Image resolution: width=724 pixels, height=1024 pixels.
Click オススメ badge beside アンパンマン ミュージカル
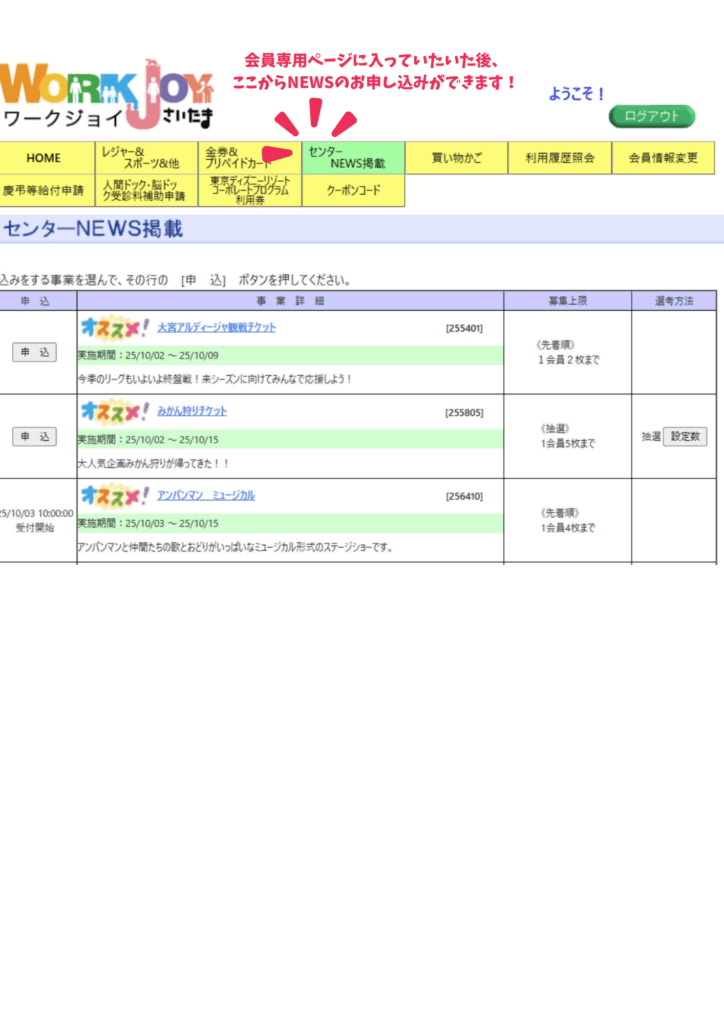click(x=115, y=495)
